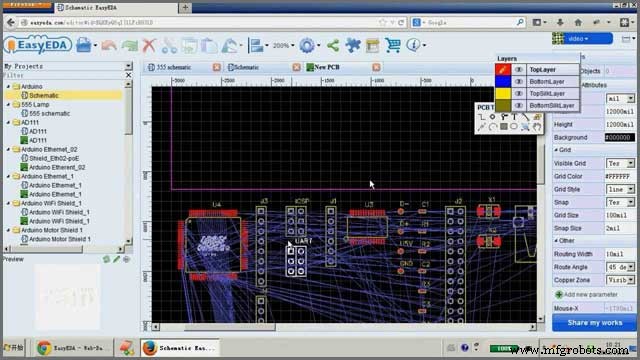
Task: Select the solid rectangle tool in PCB Tools
Action: tap(504, 127)
